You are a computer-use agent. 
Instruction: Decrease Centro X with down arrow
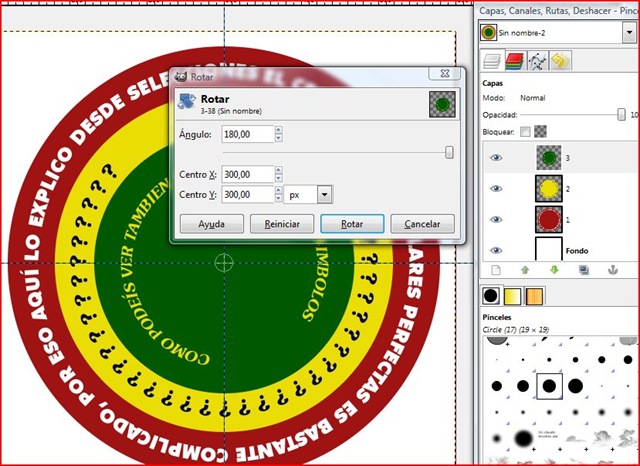[x=278, y=178]
